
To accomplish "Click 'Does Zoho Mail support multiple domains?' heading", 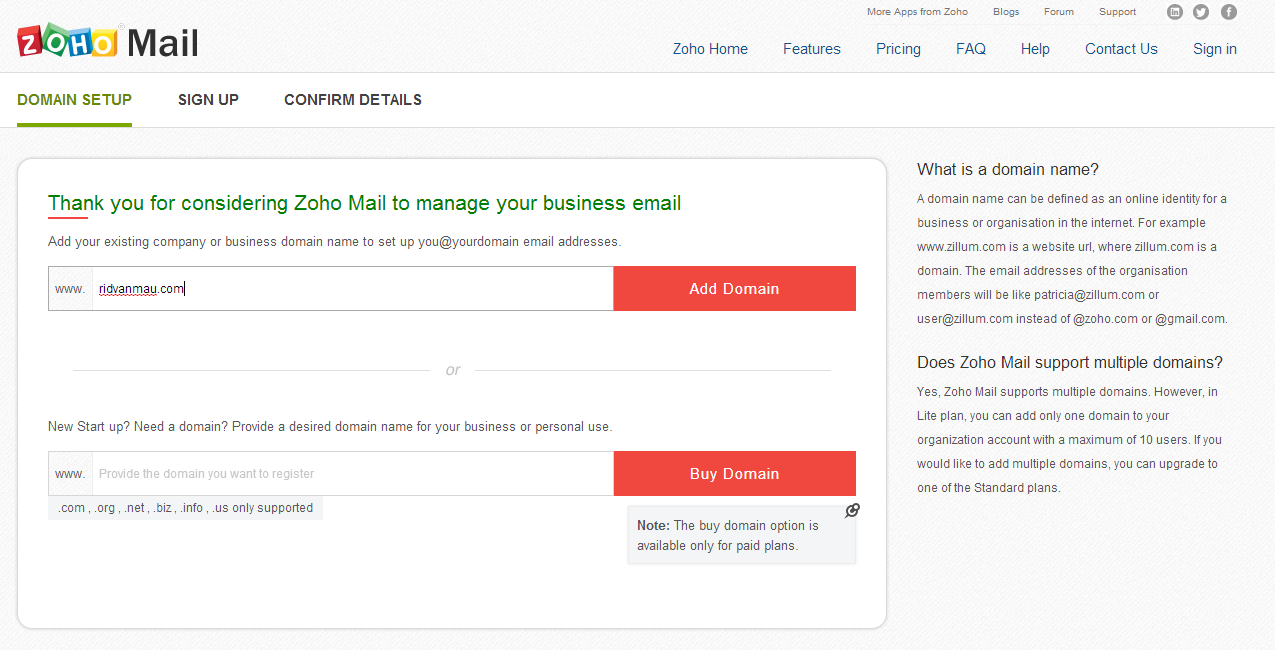I will pos(1070,362).
